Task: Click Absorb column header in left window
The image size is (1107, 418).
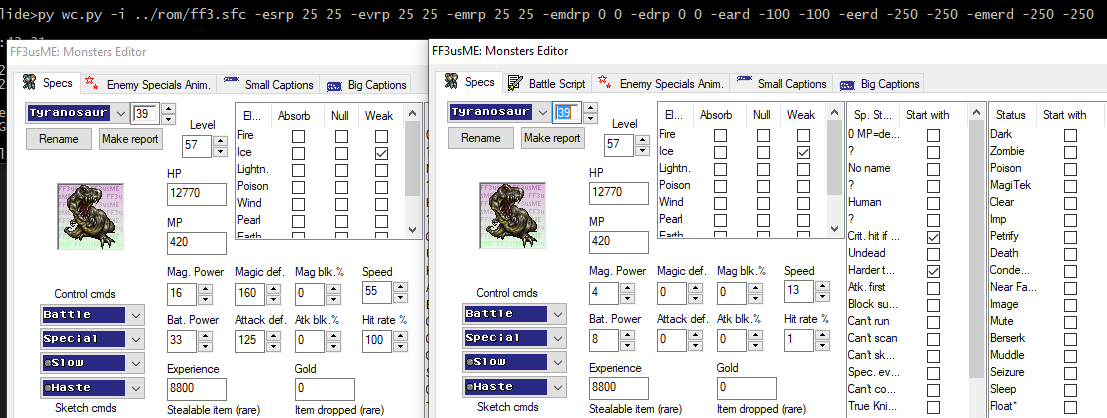Action: pyautogui.click(x=294, y=116)
